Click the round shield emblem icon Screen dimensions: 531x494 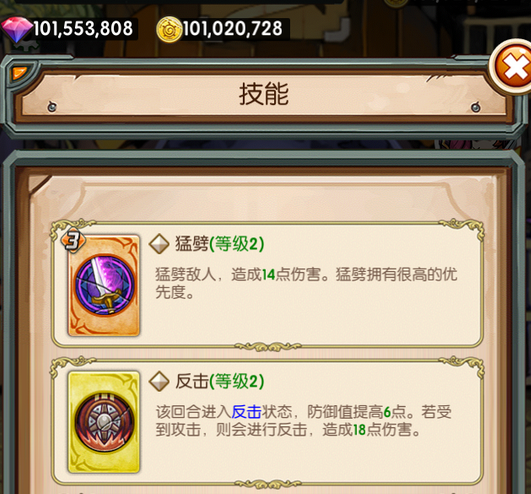103,422
